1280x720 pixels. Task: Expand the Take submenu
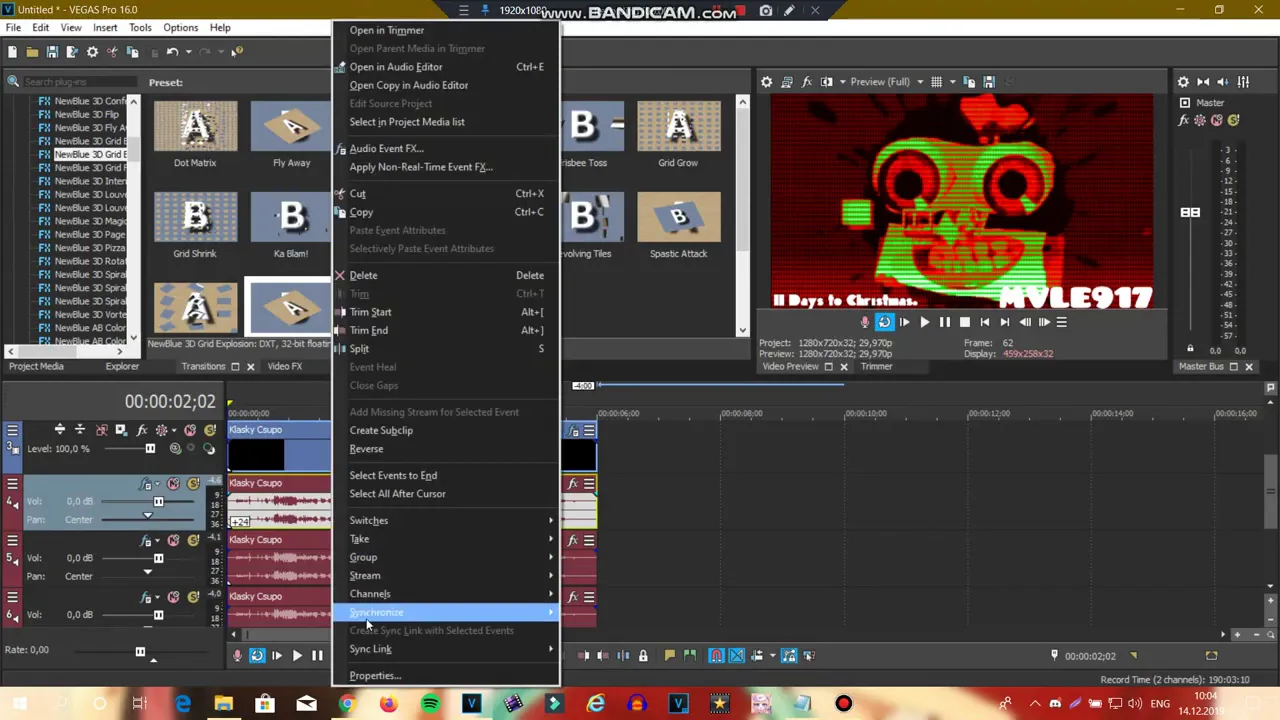(x=446, y=539)
